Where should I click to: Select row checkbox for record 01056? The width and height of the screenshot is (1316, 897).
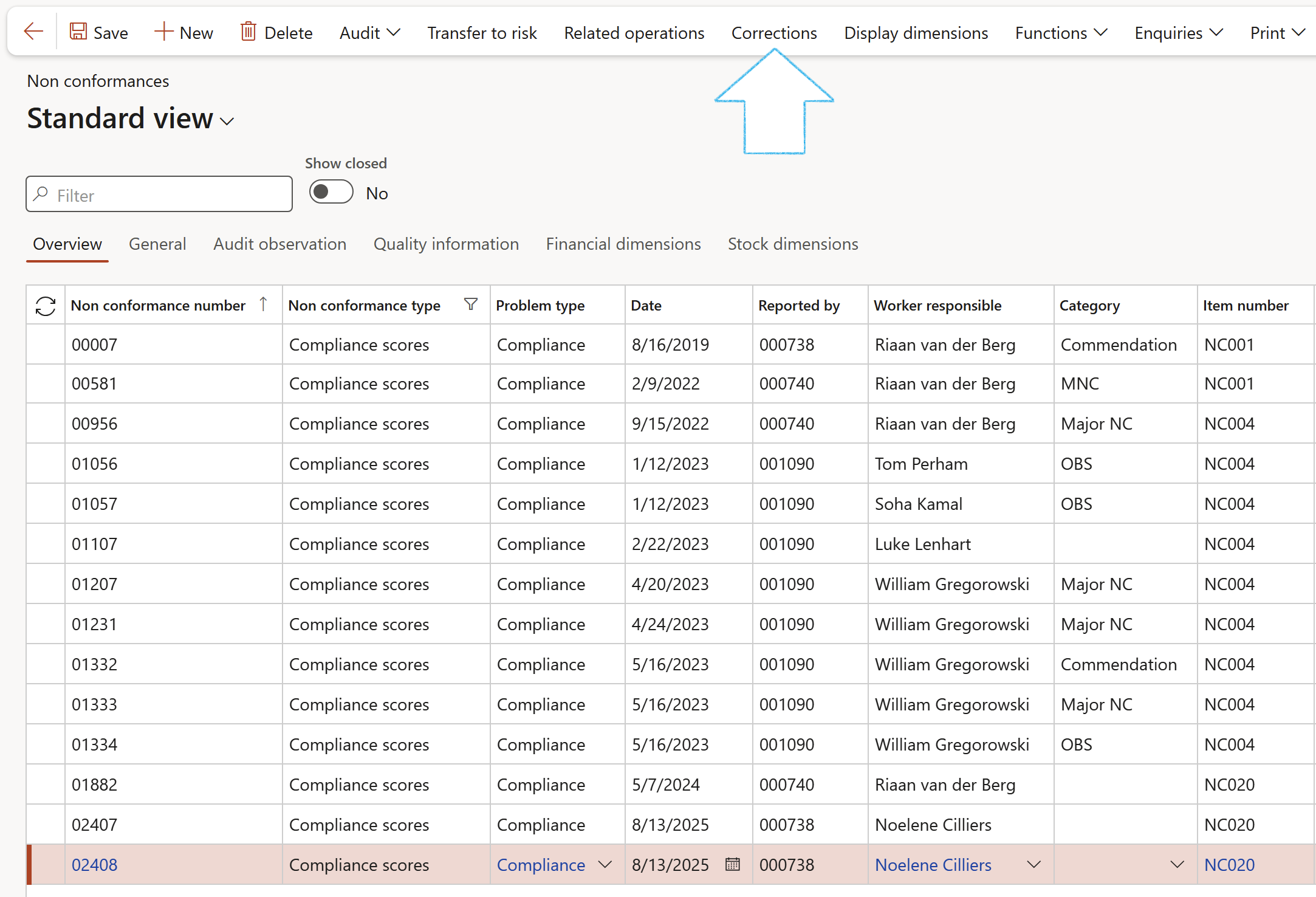click(46, 464)
